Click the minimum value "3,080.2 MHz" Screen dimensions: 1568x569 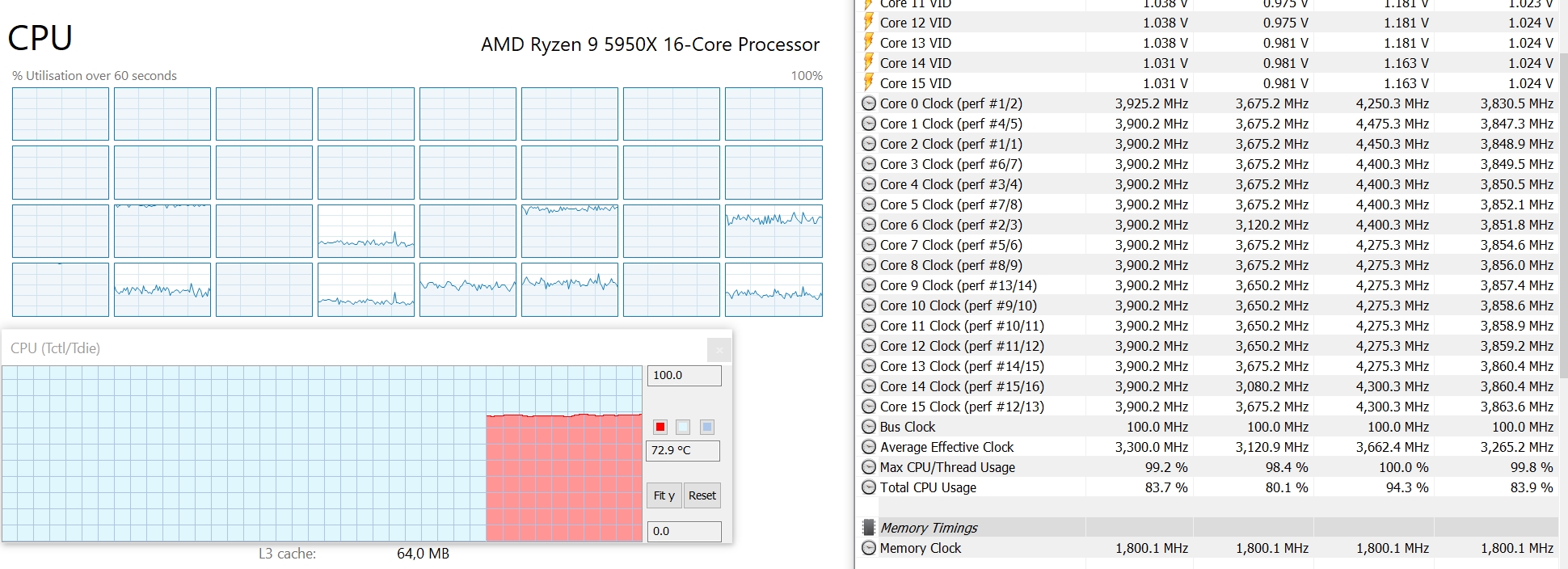pyautogui.click(x=1271, y=386)
